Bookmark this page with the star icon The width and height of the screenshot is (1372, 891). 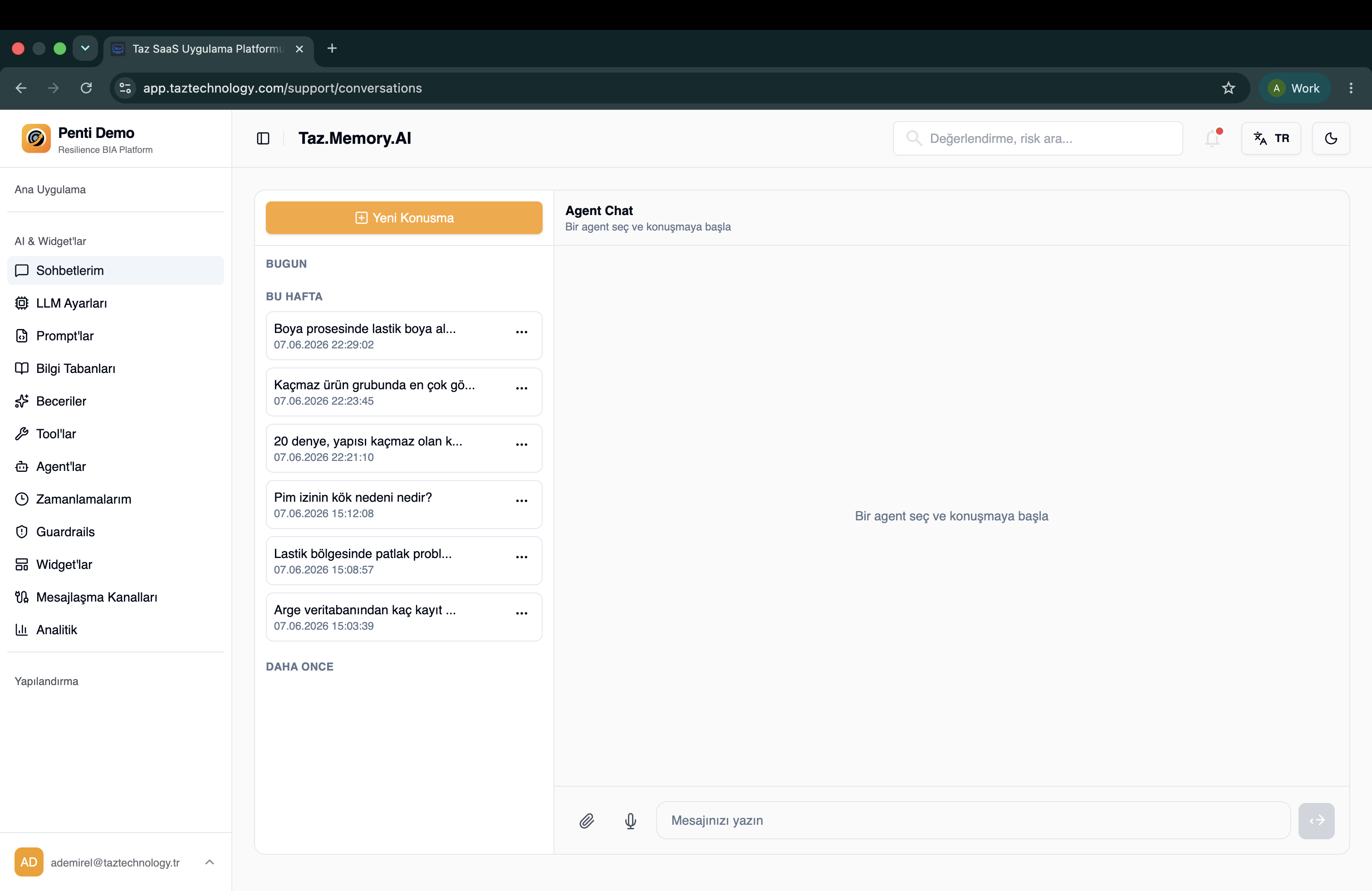coord(1229,88)
